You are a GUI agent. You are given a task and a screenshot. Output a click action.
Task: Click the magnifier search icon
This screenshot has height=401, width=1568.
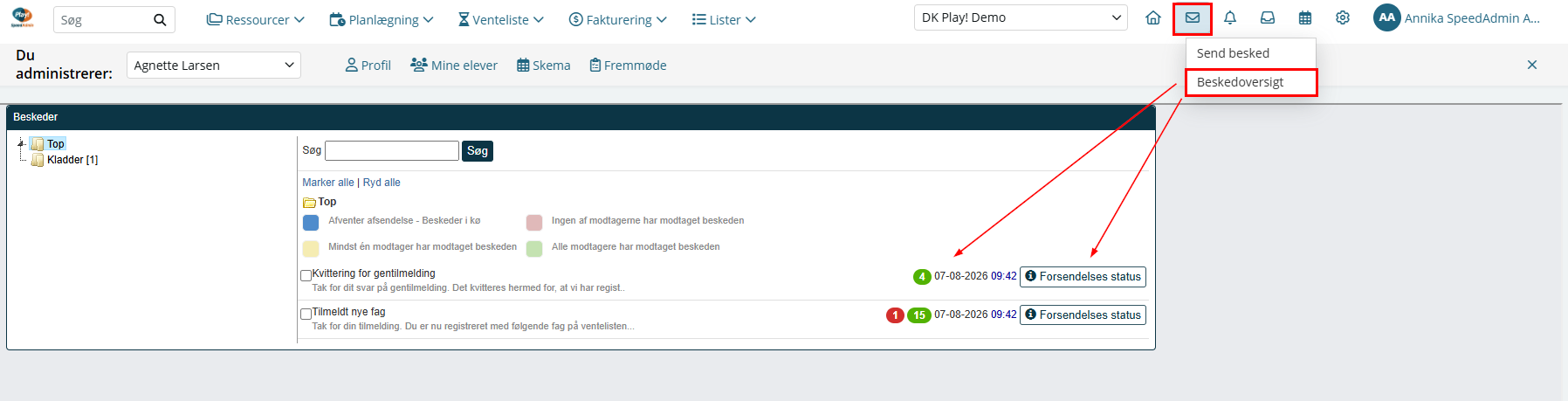(x=160, y=20)
